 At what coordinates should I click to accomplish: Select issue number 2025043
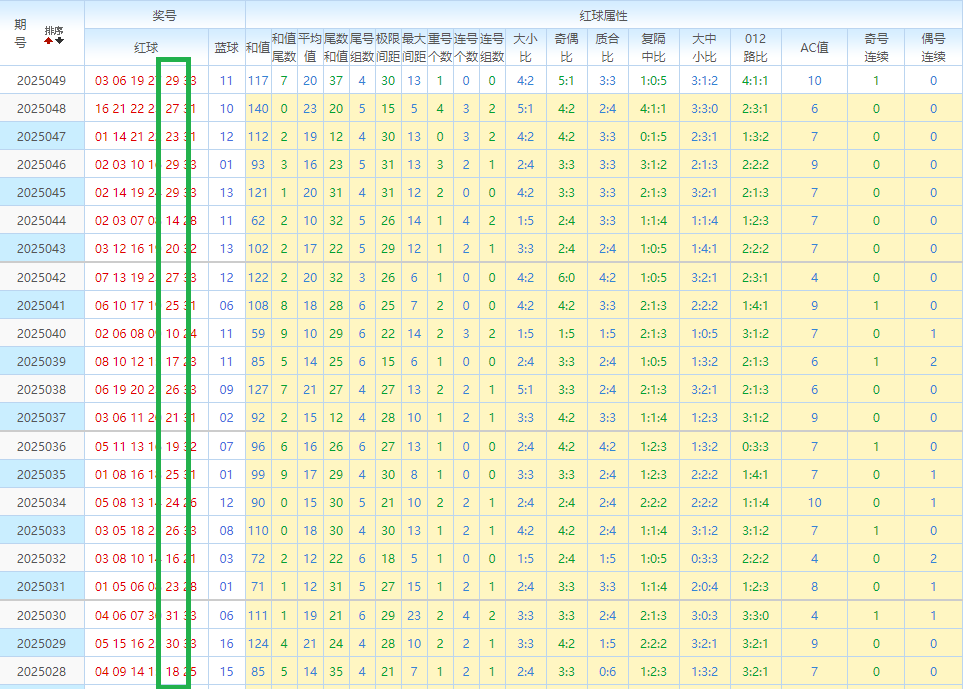pyautogui.click(x=41, y=249)
